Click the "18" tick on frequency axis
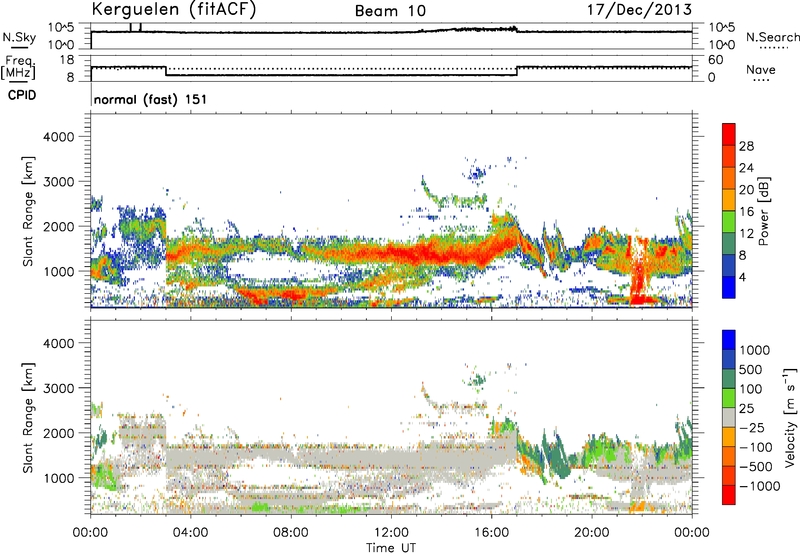 click(x=67, y=60)
